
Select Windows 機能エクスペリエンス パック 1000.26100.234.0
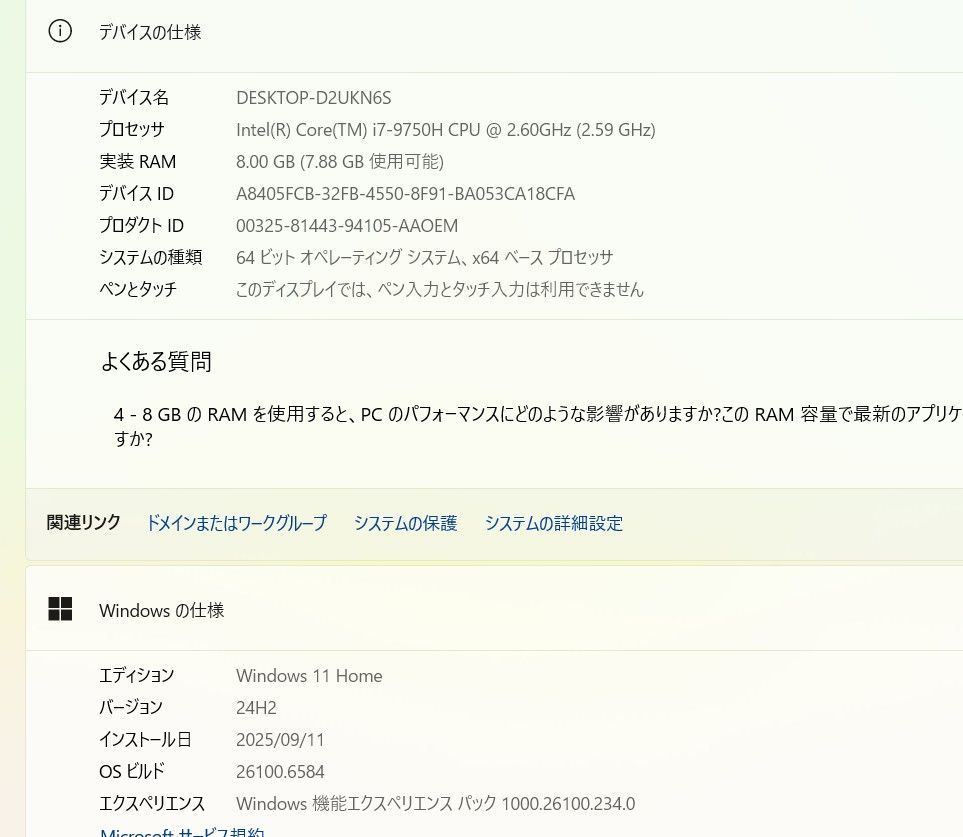435,803
